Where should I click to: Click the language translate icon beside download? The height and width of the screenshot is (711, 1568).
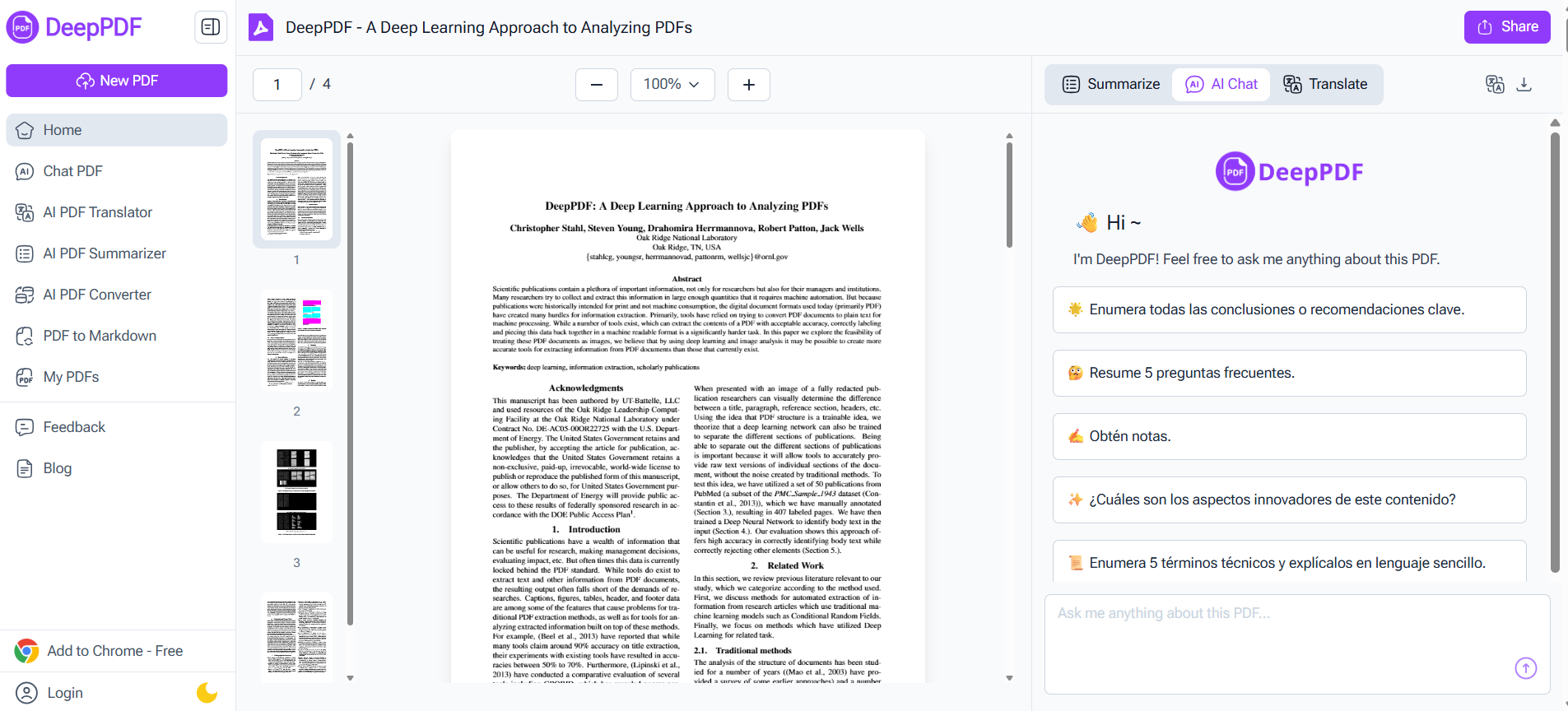tap(1495, 84)
